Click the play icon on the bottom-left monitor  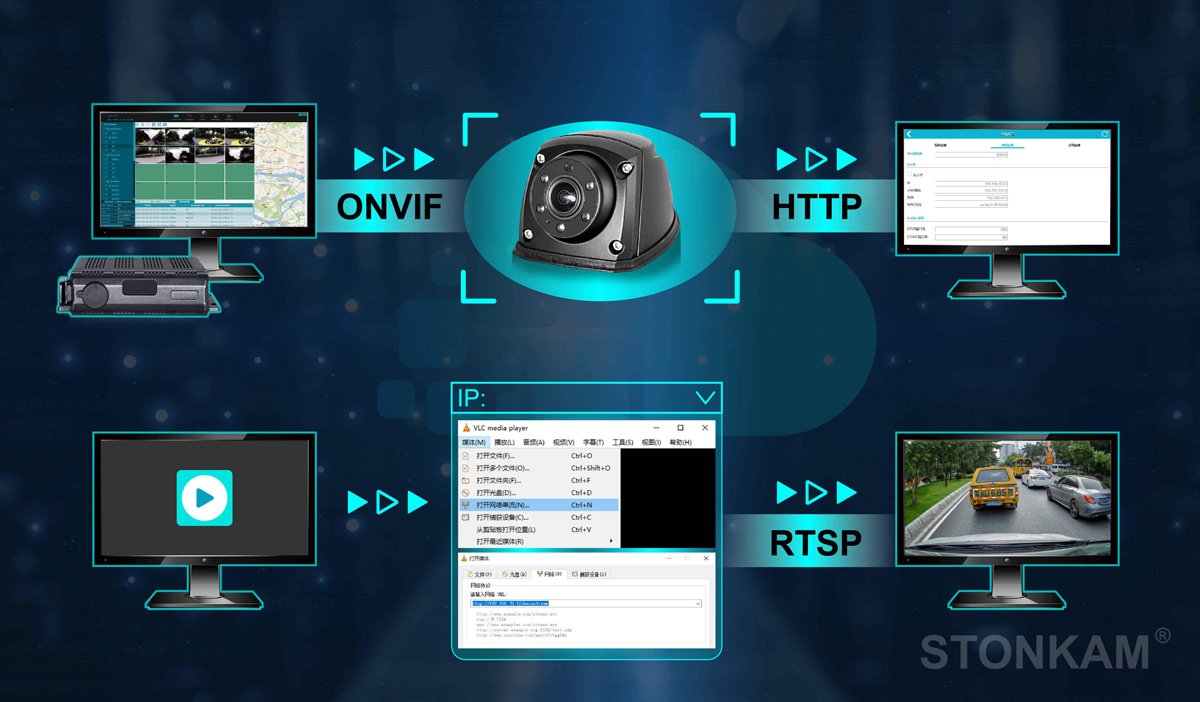[204, 497]
